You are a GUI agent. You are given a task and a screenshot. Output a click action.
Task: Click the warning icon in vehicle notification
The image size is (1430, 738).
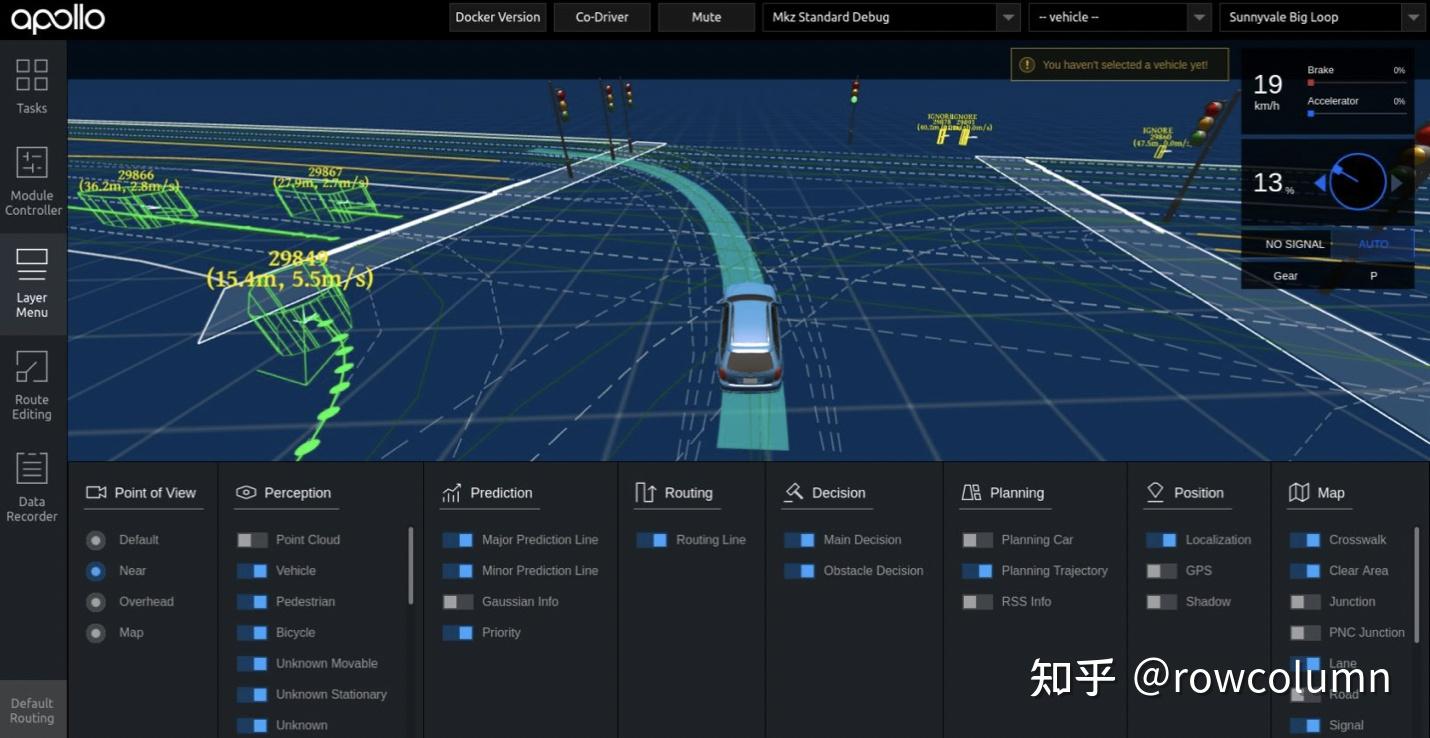(1026, 65)
